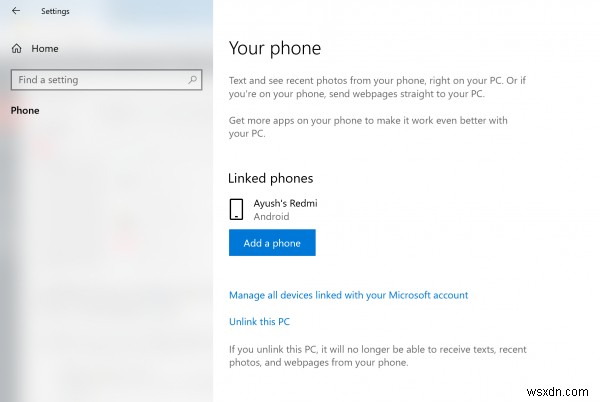The height and width of the screenshot is (402, 600).
Task: Click the Ayush's Redmi device name
Action: tap(285, 203)
